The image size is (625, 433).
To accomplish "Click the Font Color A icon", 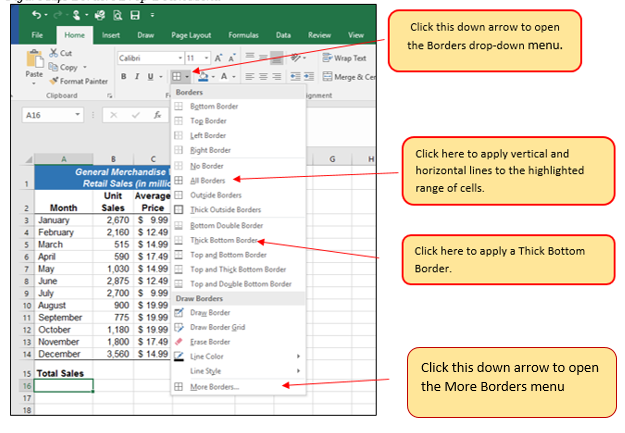I will click(x=224, y=76).
